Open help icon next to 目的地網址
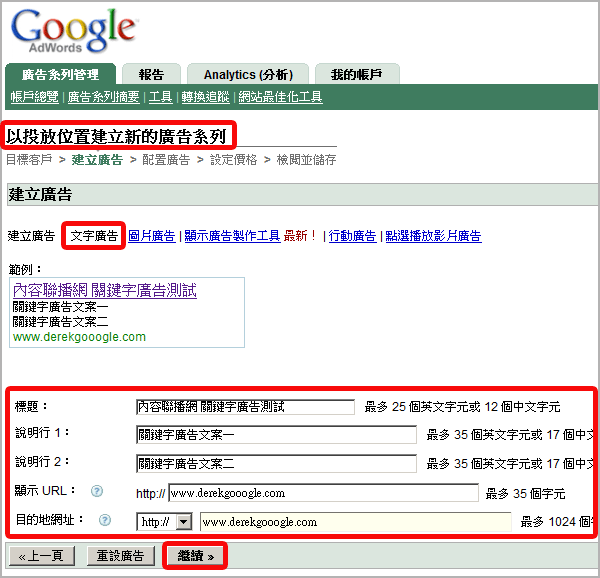The width and height of the screenshot is (600, 578). click(x=105, y=520)
